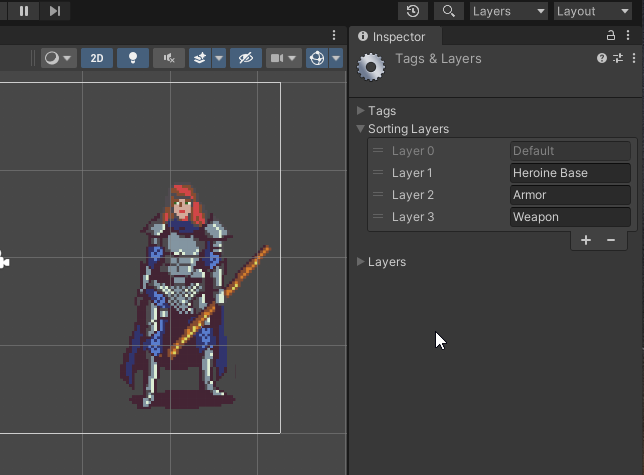Open the version history icon
This screenshot has height=475, width=644.
413,11
